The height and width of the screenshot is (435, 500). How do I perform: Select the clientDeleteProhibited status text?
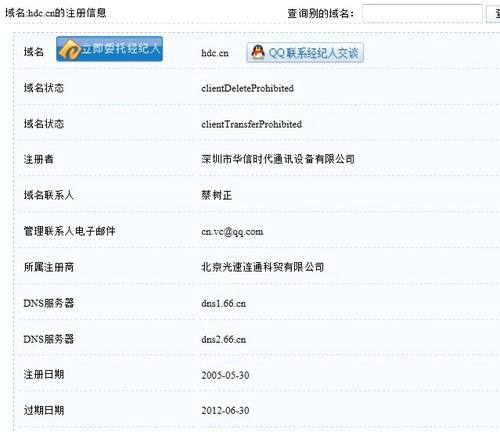pyautogui.click(x=247, y=88)
